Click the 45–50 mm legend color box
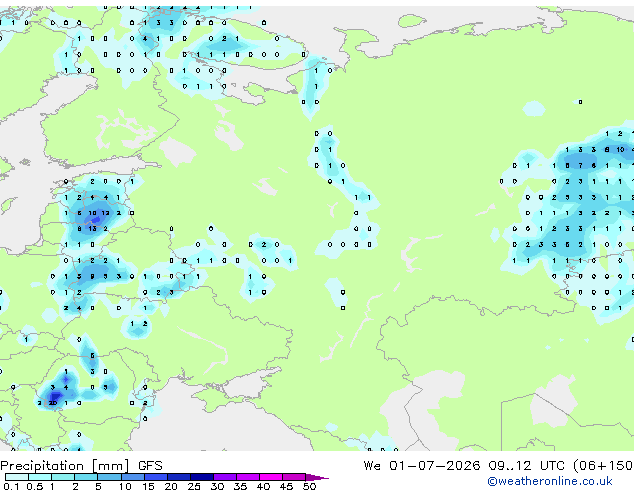 pos(294,477)
